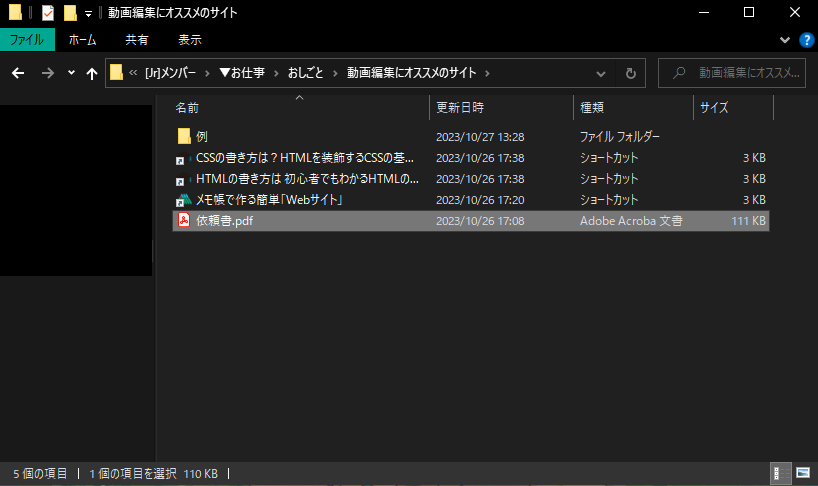Open the 例 folder
Viewport: 818px width, 486px height.
point(201,137)
